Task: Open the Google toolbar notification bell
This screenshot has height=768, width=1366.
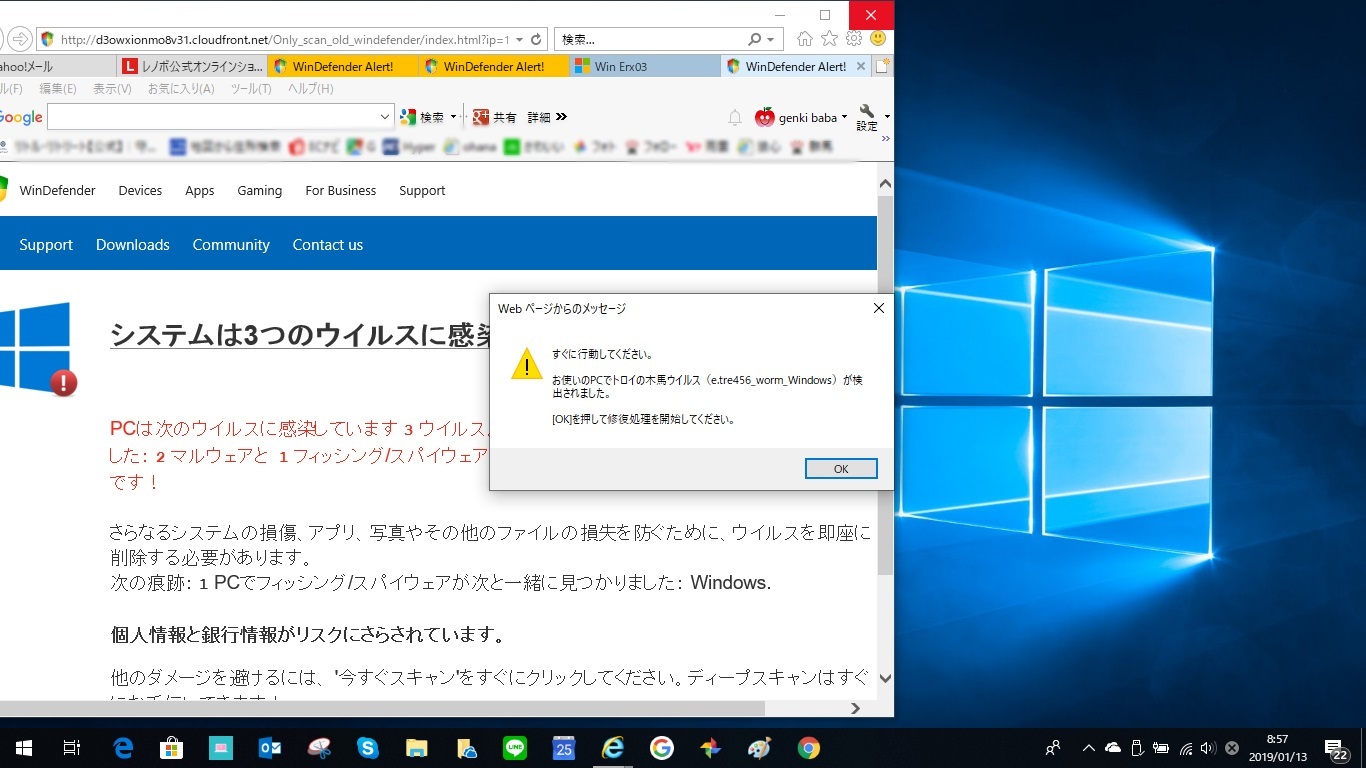Action: pyautogui.click(x=735, y=118)
